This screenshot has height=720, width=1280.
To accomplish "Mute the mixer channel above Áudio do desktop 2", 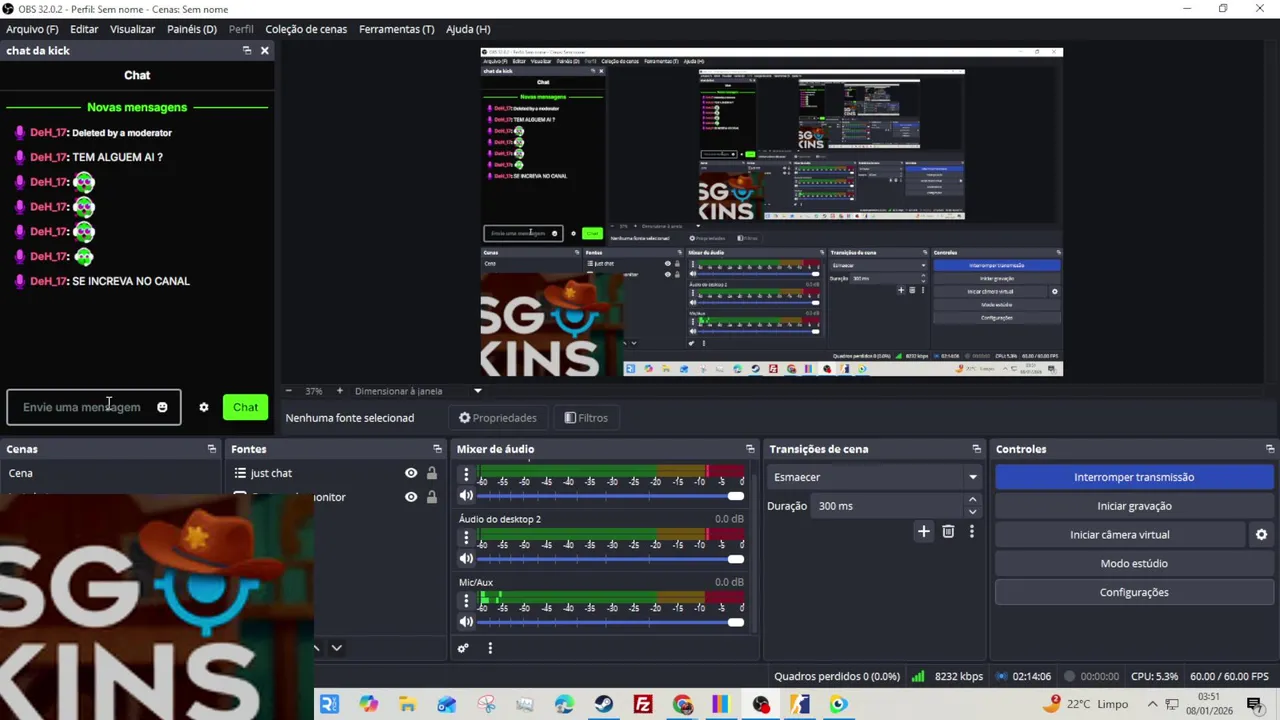I will click(x=466, y=496).
